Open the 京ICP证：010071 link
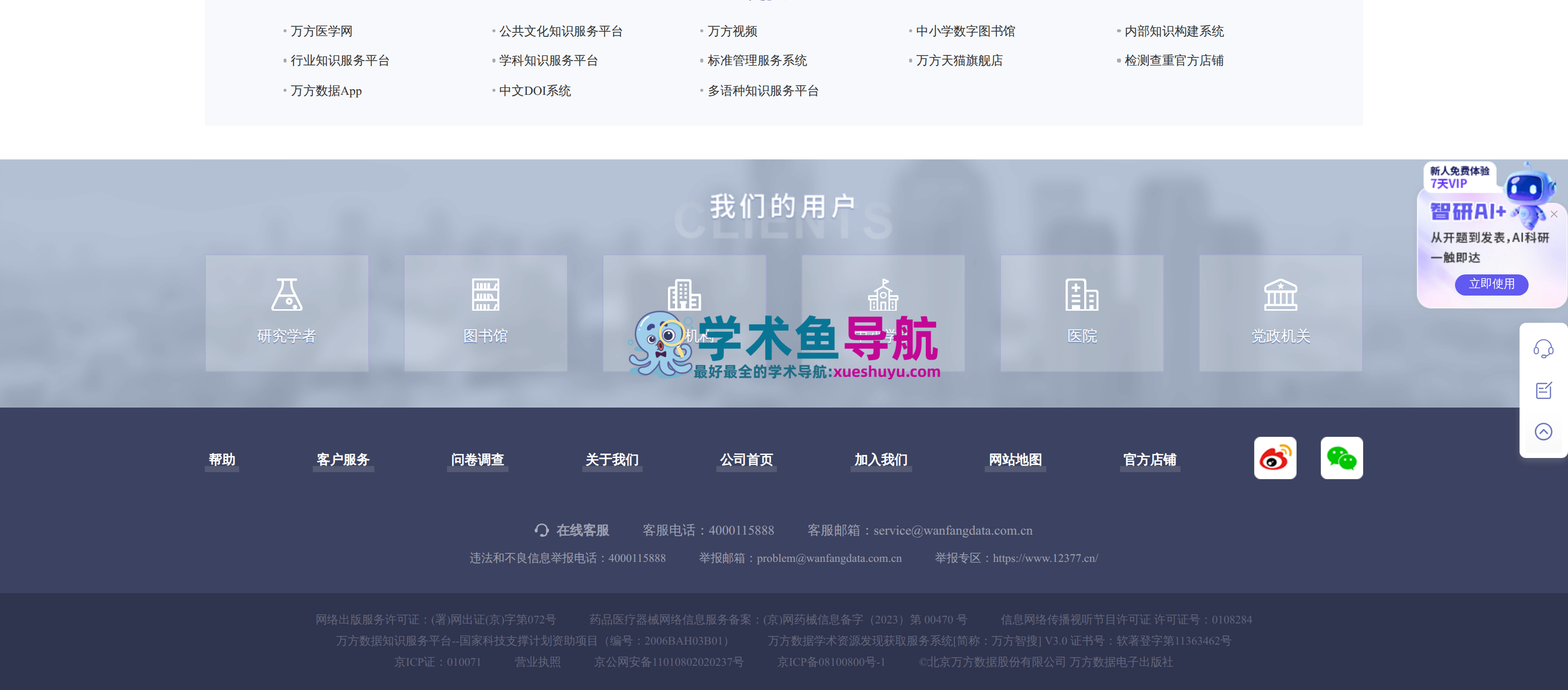This screenshot has height=690, width=1568. [437, 661]
